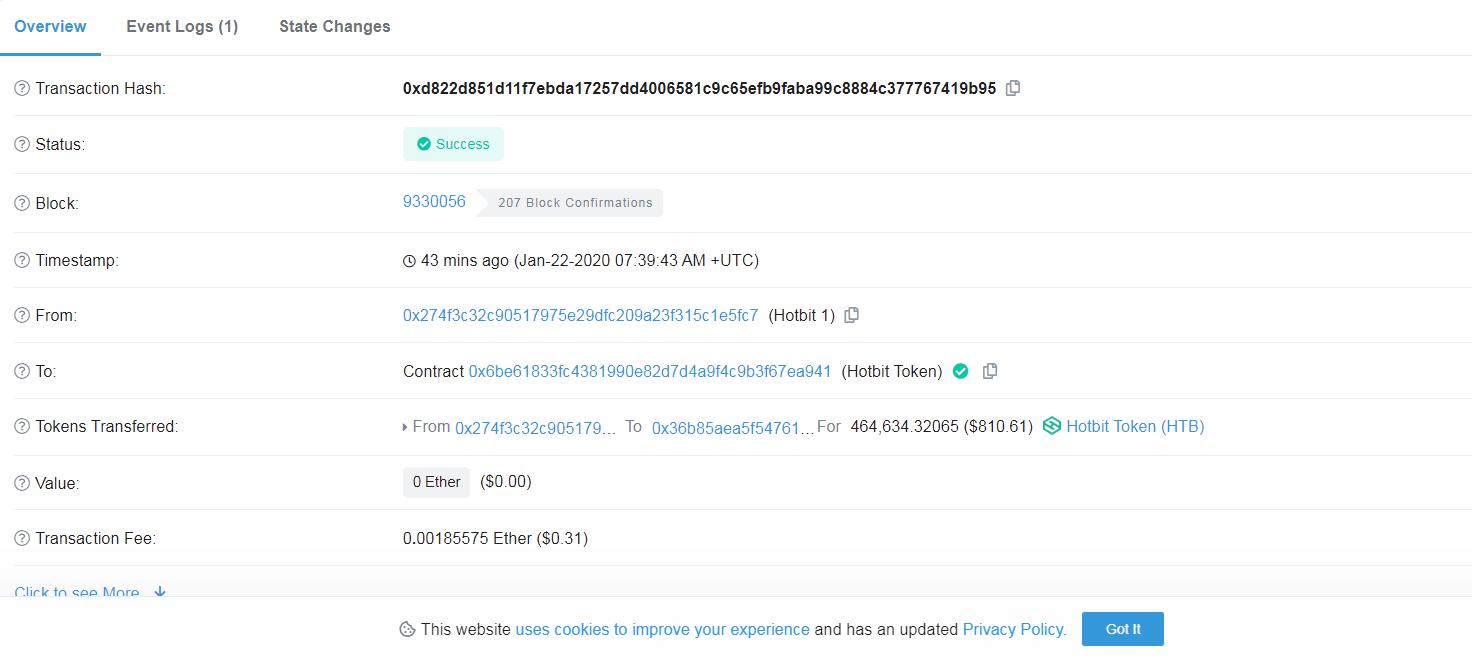
Task: Click the help icon next to Block
Action: 22,203
